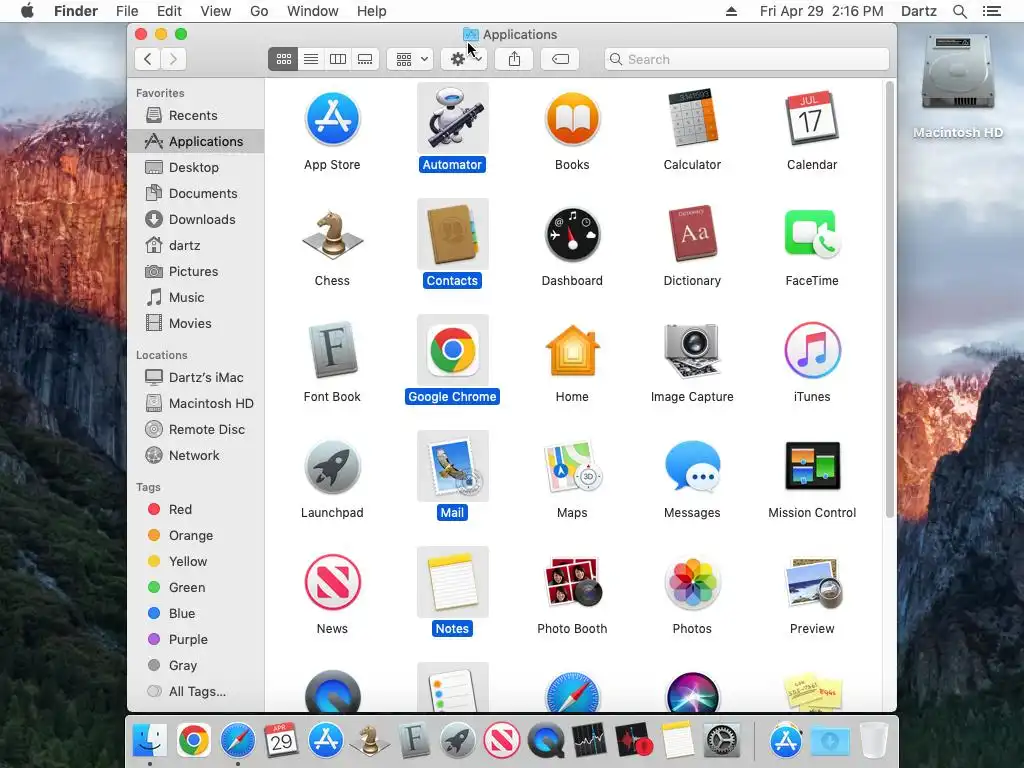Pick the Calendar app icon
Image resolution: width=1024 pixels, height=768 pixels.
coord(812,119)
